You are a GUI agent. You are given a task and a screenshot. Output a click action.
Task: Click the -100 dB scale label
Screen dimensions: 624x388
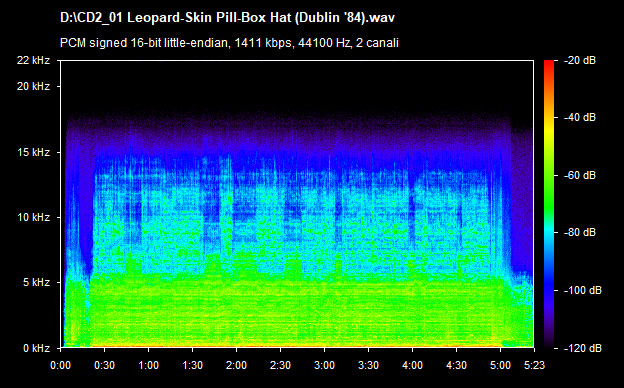point(583,291)
